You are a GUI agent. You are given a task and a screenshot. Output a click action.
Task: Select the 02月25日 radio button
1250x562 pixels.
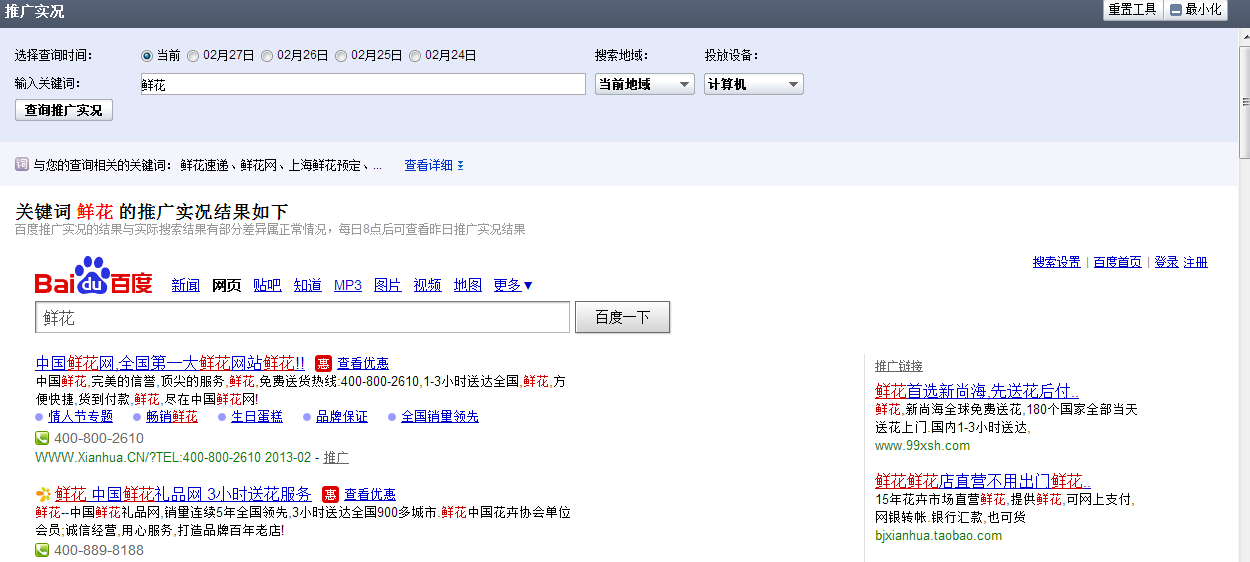tap(341, 56)
